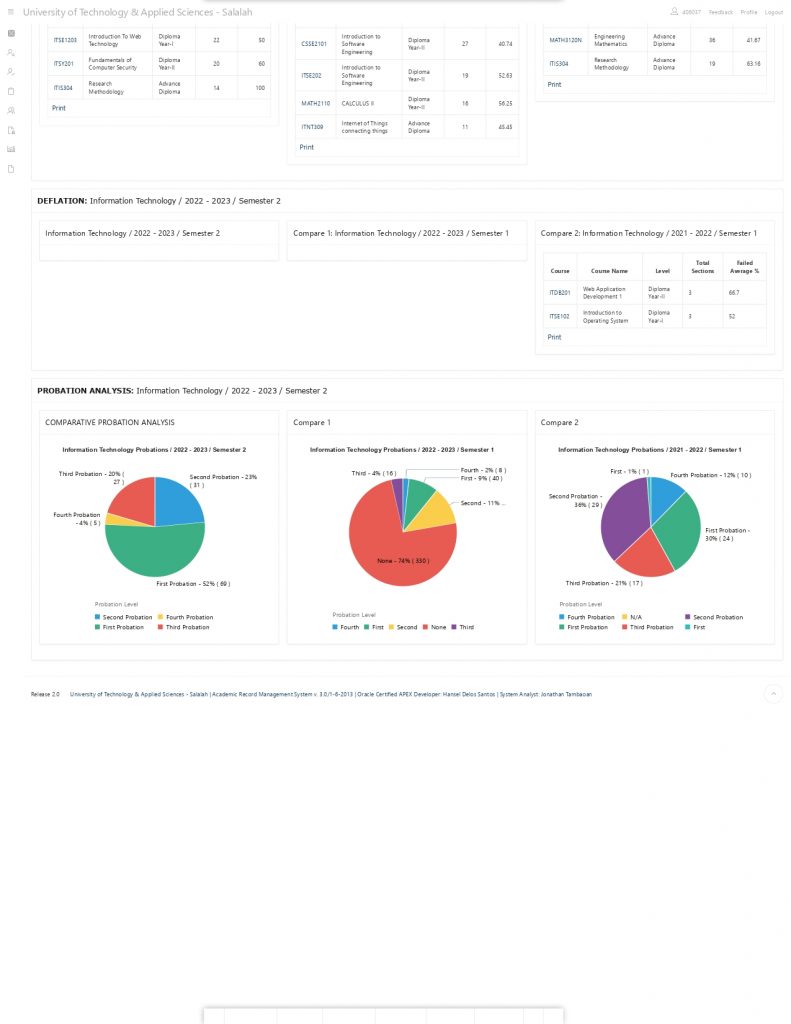Viewport: 791px width, 1024px height.
Task: Click the 66.7 failed average value
Action: (734, 293)
